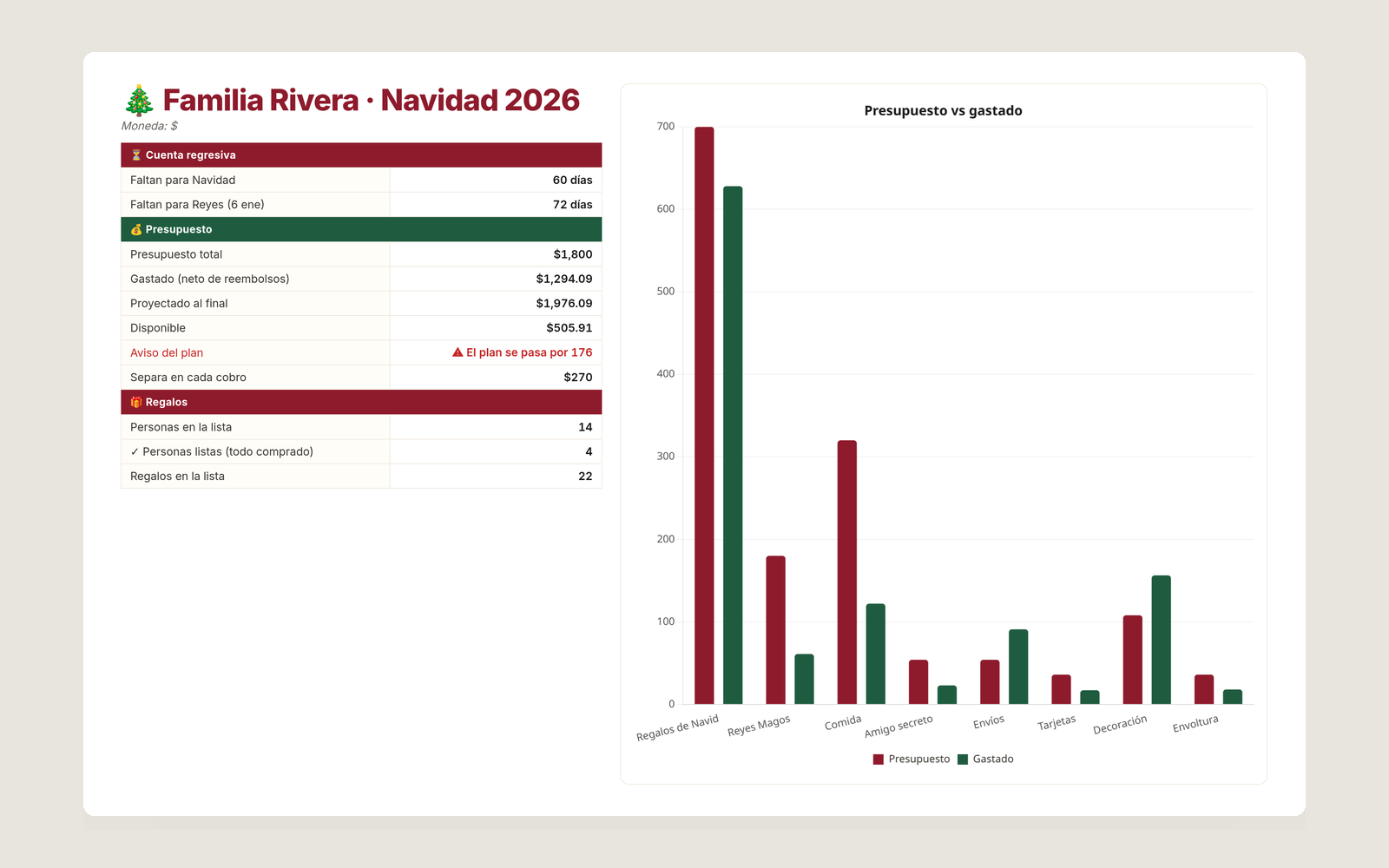The height and width of the screenshot is (868, 1389).
Task: Click the red Presupuesto legend swatch
Action: pyautogui.click(x=879, y=759)
